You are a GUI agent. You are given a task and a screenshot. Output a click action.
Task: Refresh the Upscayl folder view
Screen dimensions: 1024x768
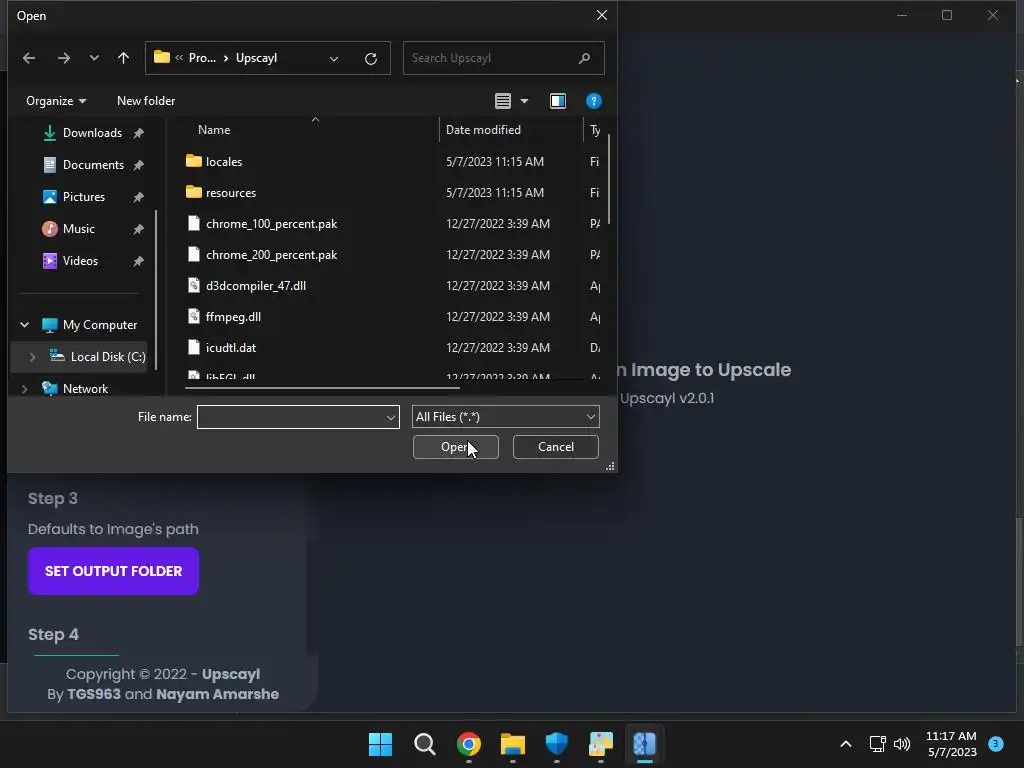coord(371,59)
